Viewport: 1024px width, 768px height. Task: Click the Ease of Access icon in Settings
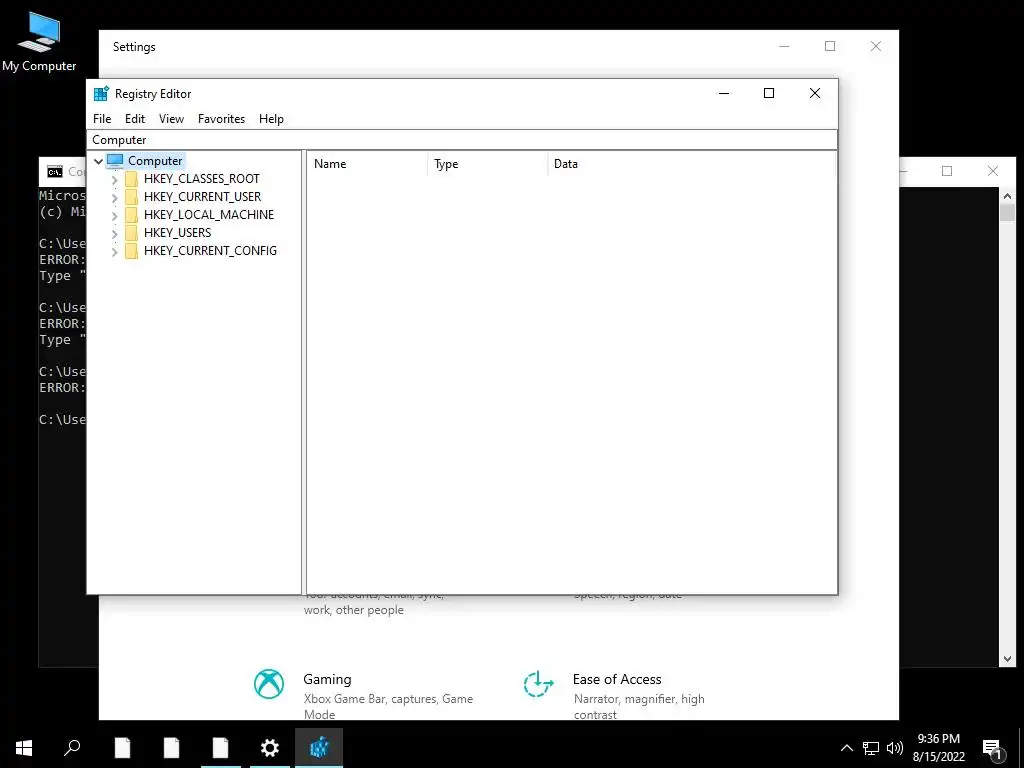pyautogui.click(x=538, y=684)
